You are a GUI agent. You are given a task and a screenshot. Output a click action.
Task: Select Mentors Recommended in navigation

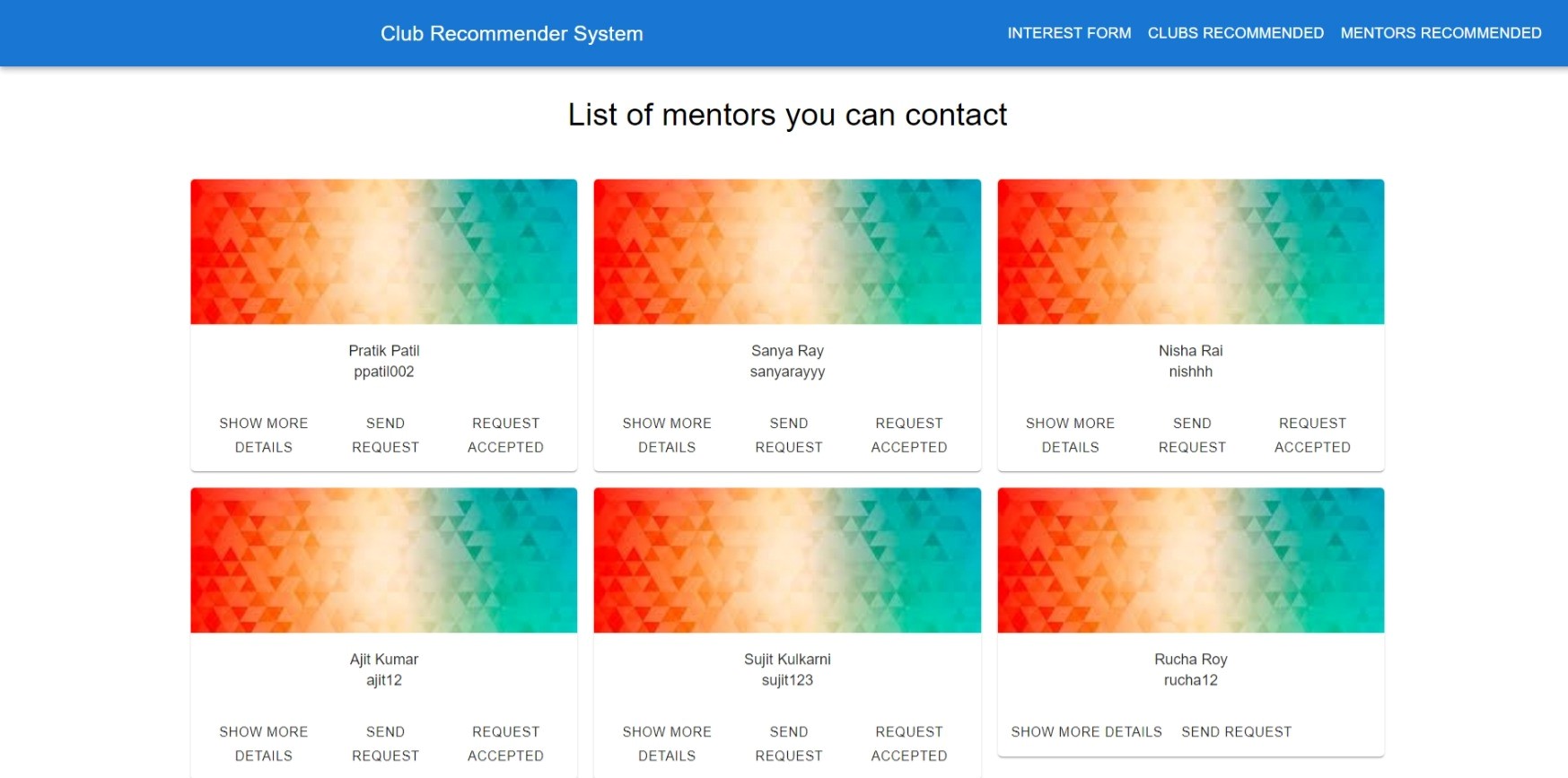click(x=1441, y=33)
